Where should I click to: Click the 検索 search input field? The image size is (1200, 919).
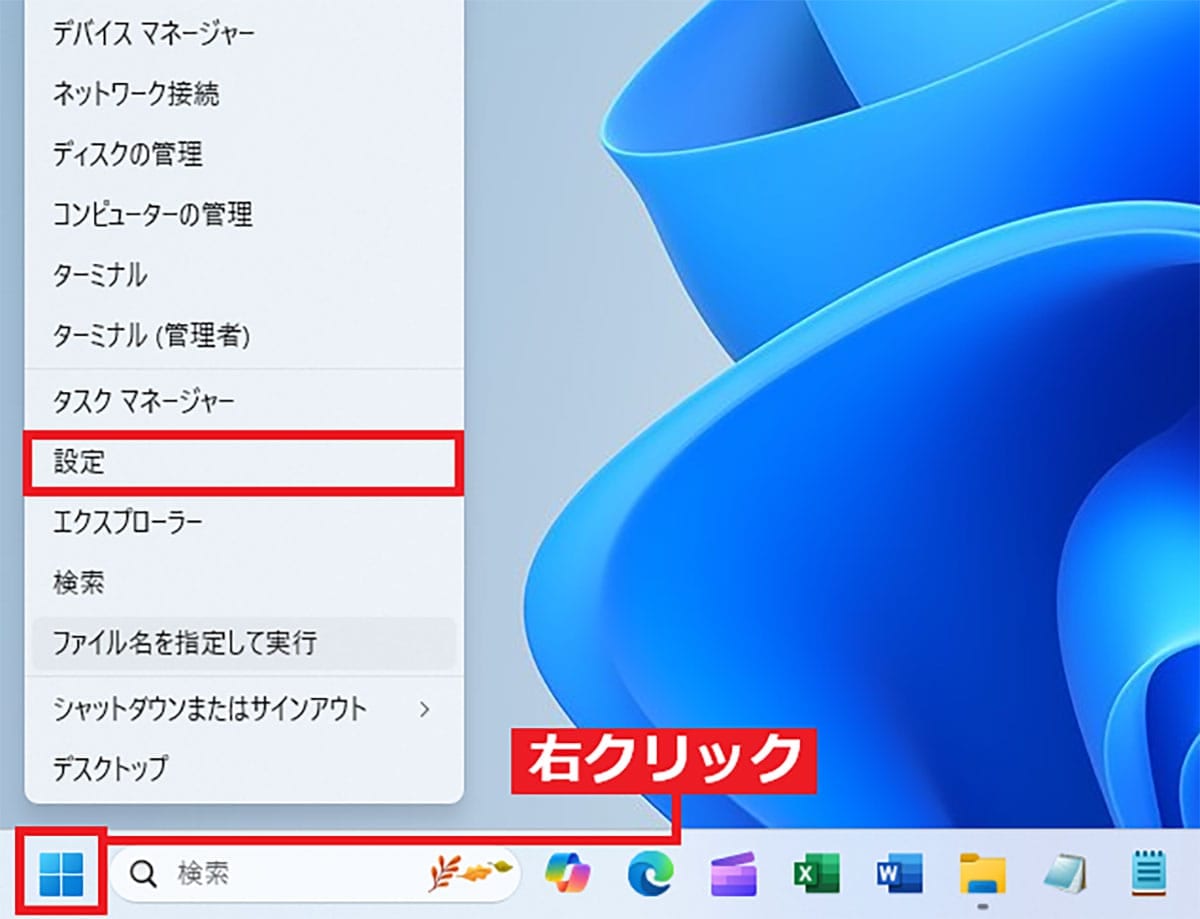coord(250,872)
